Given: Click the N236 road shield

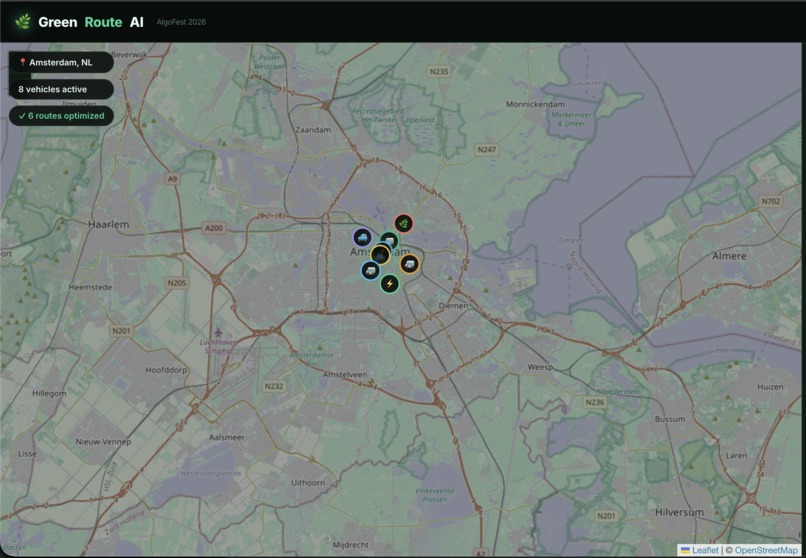Looking at the screenshot, I should 595,402.
